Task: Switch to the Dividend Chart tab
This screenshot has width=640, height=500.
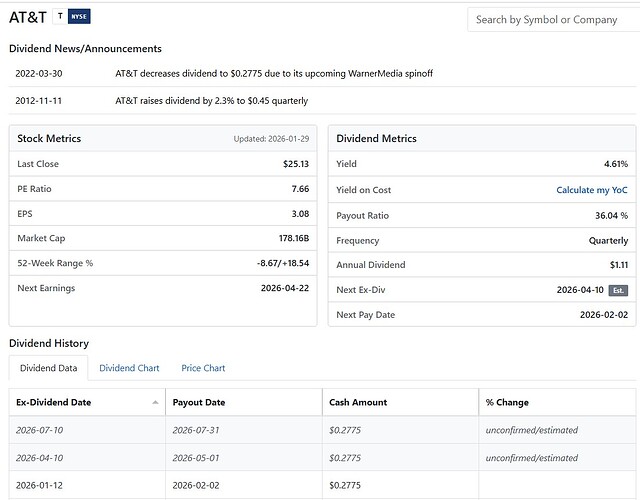Action: pos(129,368)
